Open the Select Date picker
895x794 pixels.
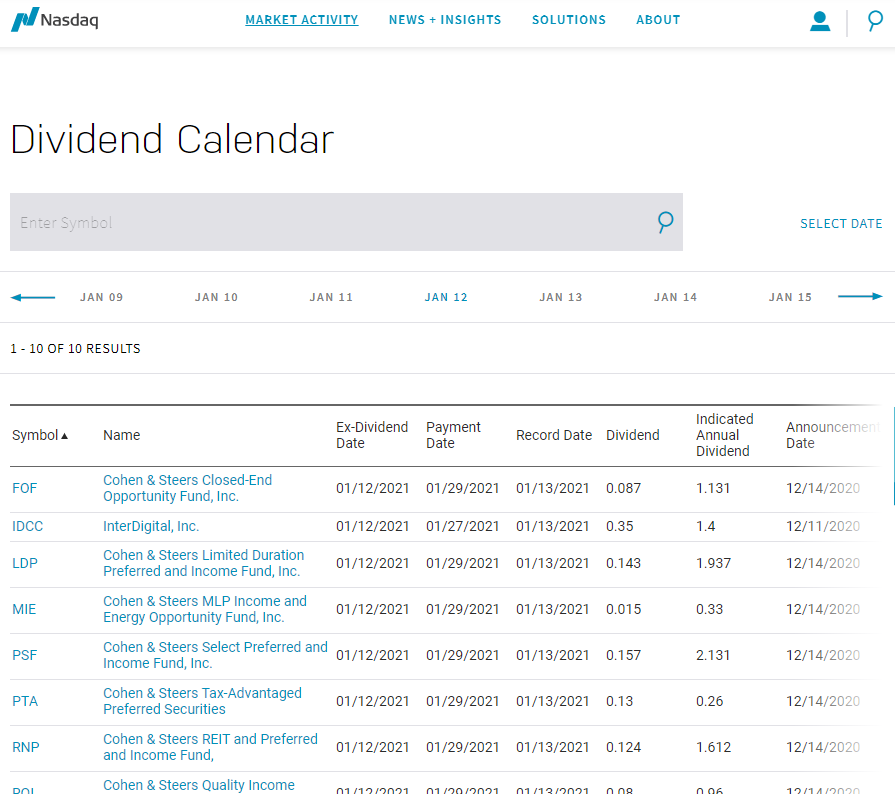[x=841, y=224]
